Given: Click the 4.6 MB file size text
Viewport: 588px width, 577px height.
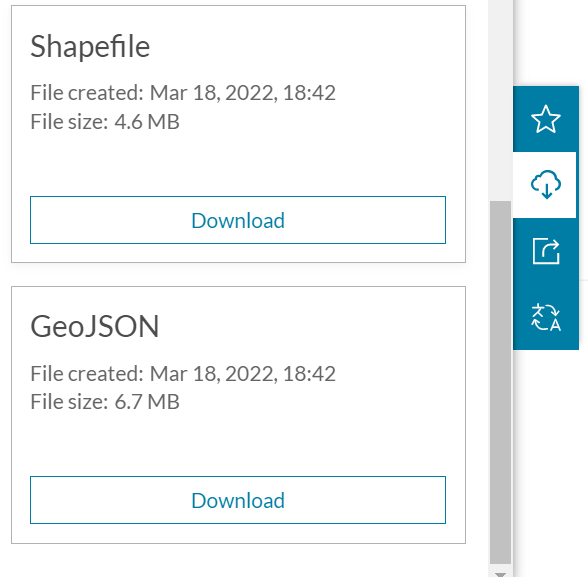Looking at the screenshot, I should coord(147,122).
